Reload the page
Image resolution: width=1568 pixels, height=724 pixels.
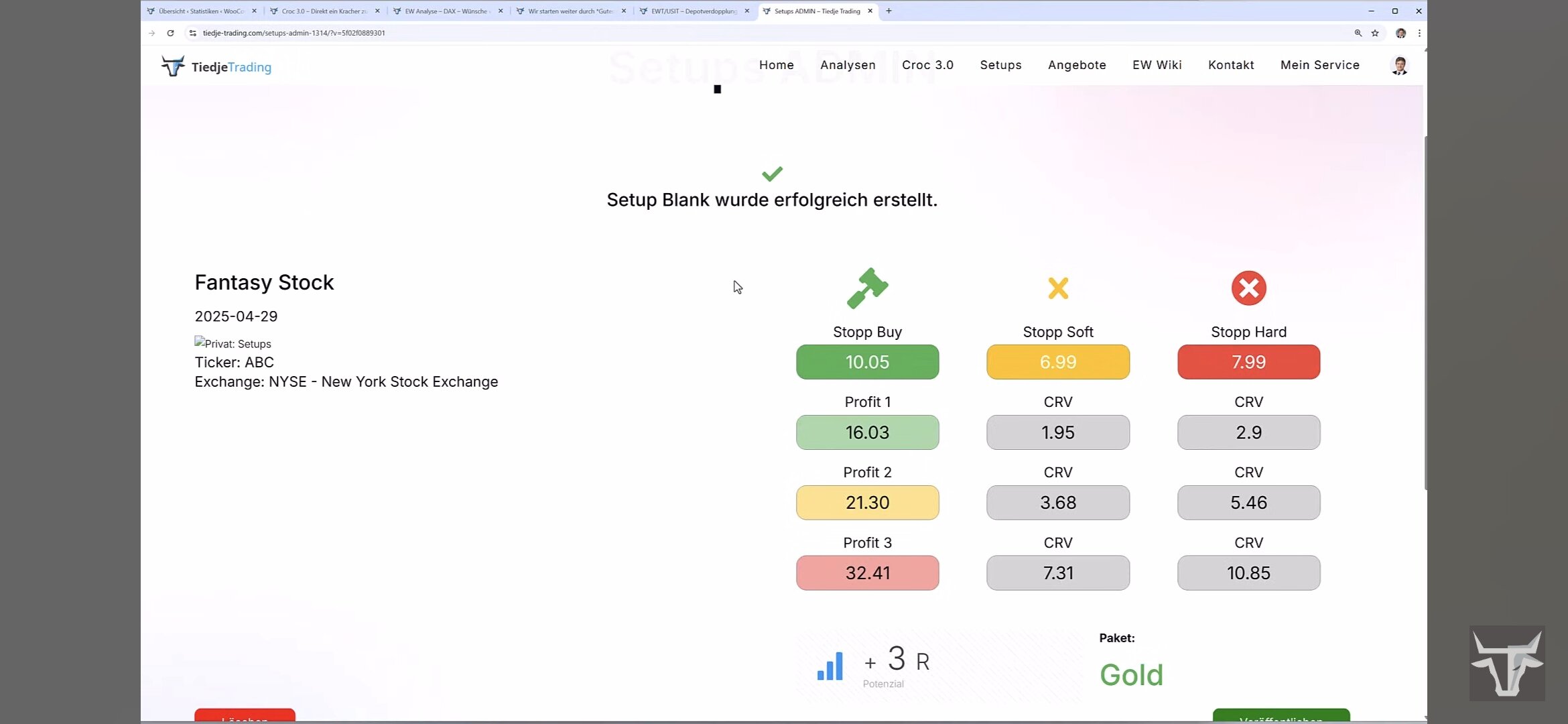[x=170, y=33]
